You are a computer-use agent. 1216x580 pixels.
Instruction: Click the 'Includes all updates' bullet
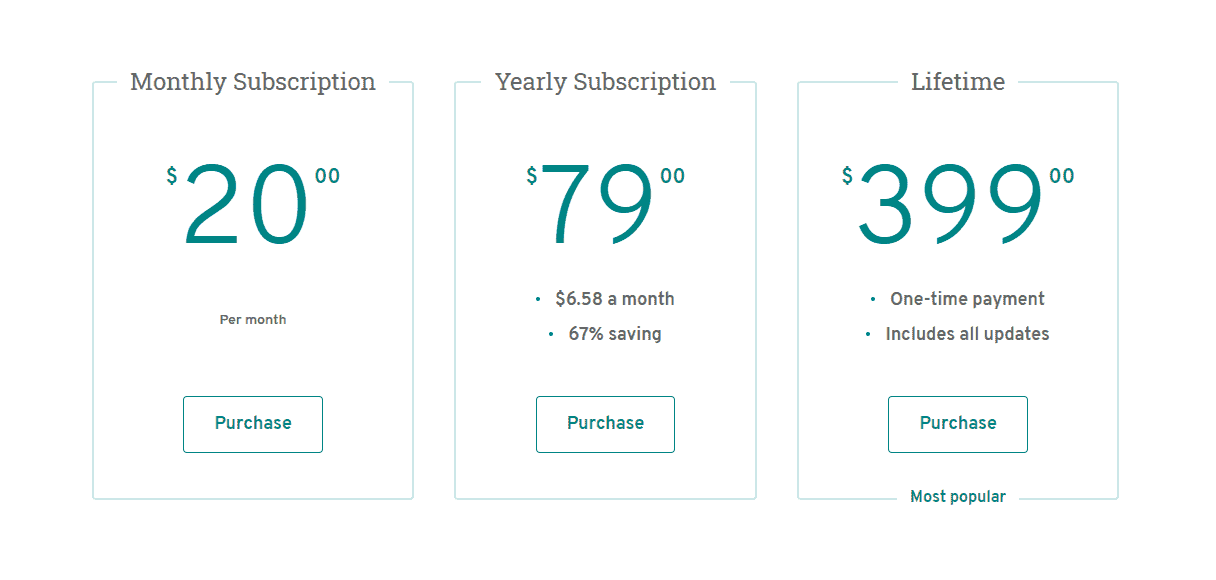click(x=967, y=334)
